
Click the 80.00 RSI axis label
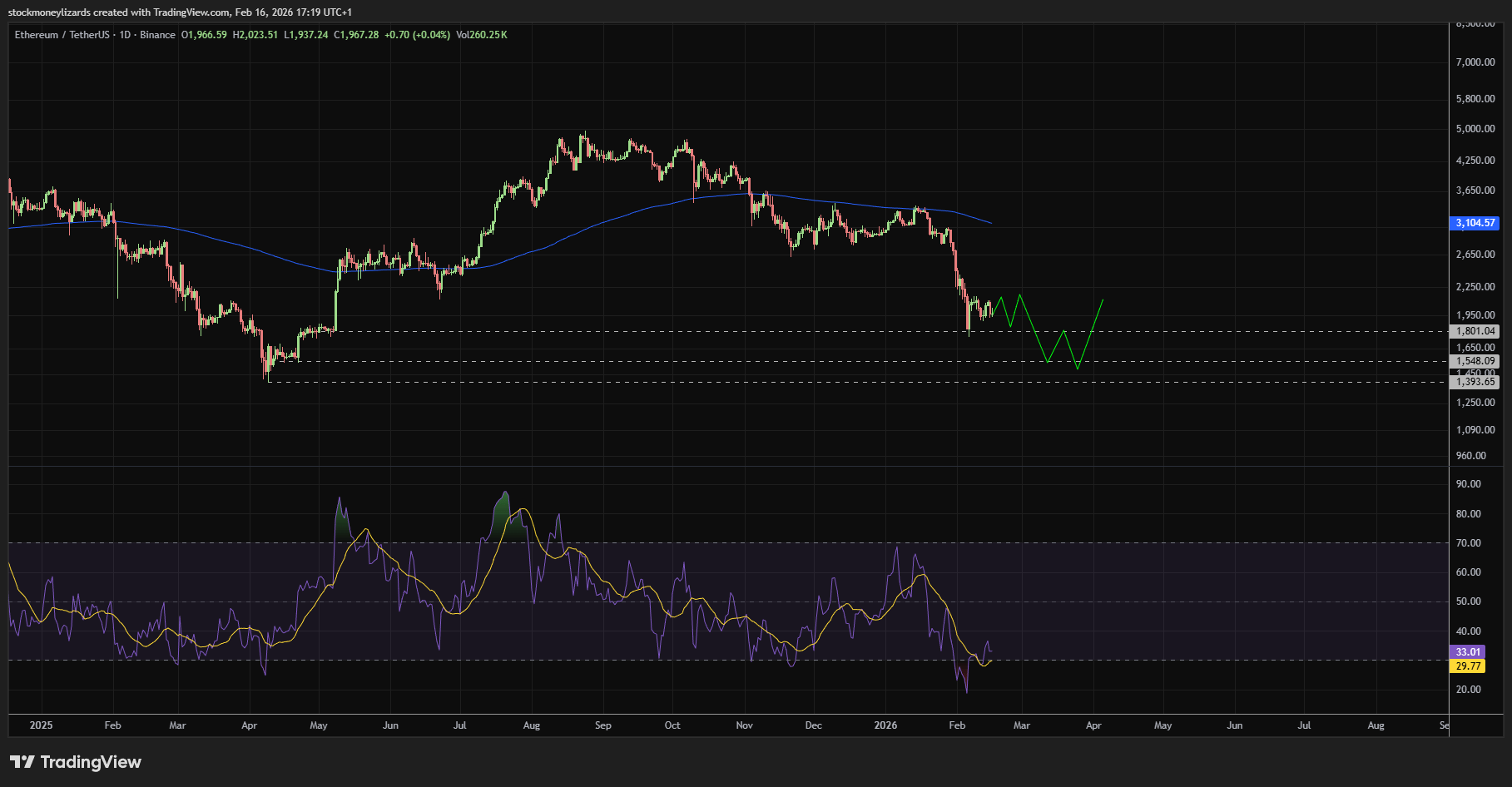1469,514
